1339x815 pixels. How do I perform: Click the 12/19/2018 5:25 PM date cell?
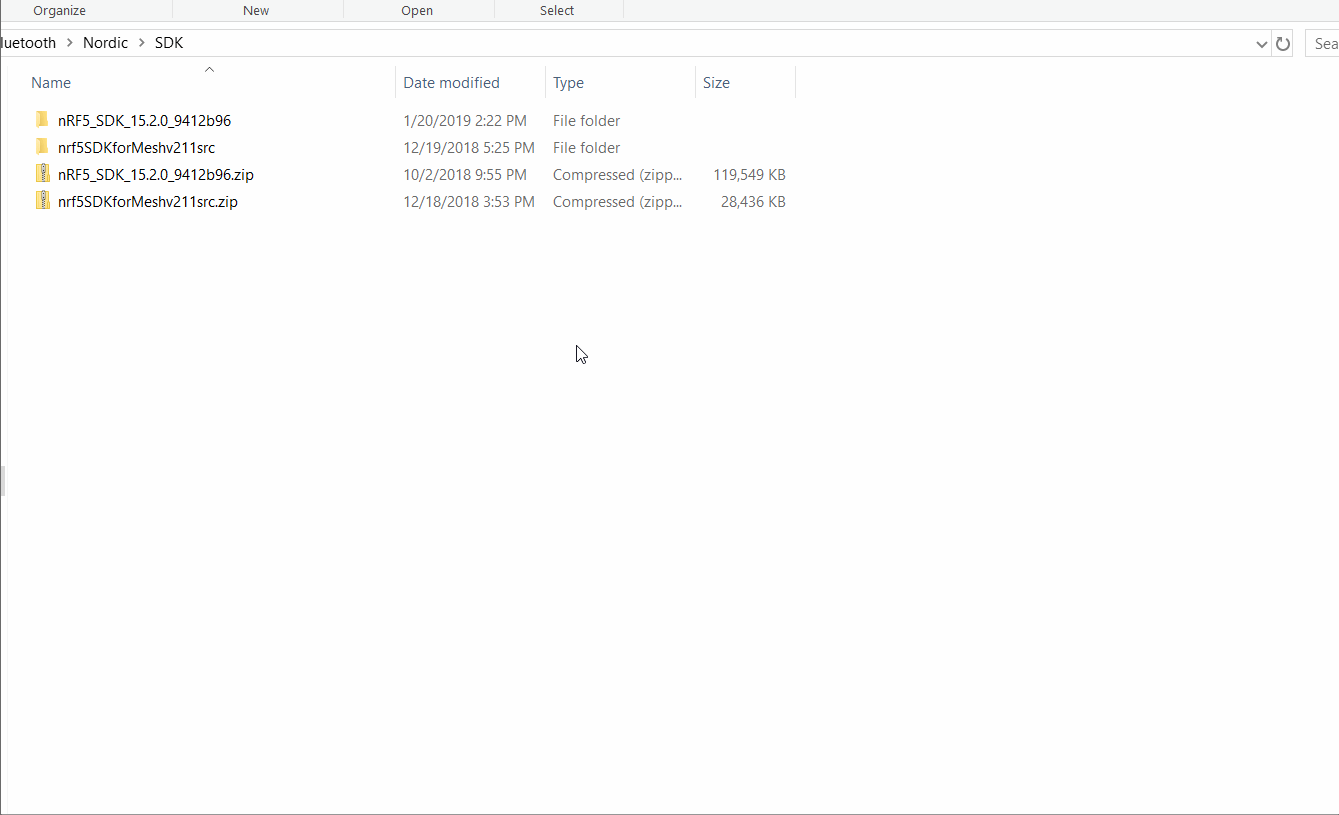coord(469,147)
